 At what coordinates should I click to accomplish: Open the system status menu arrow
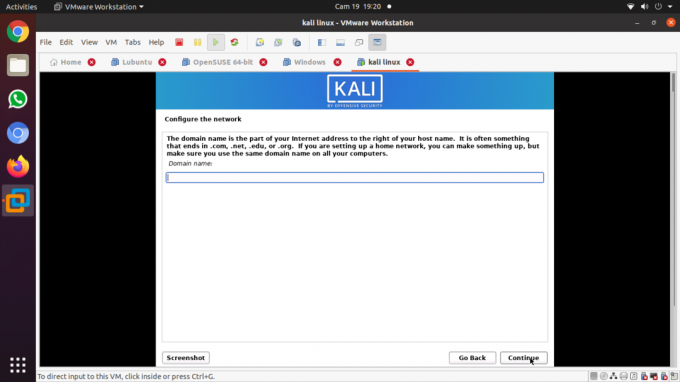point(670,7)
